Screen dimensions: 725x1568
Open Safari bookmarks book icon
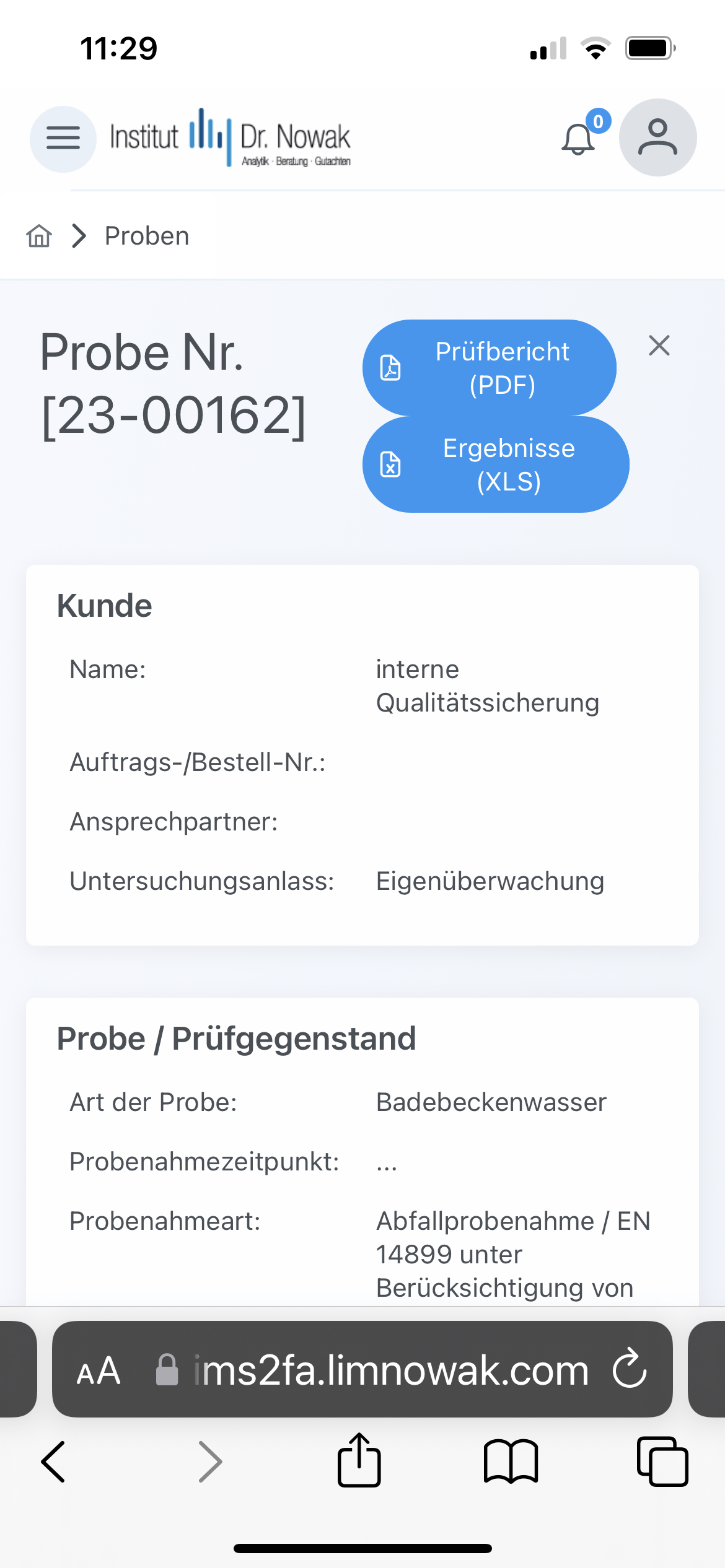coord(511,1461)
